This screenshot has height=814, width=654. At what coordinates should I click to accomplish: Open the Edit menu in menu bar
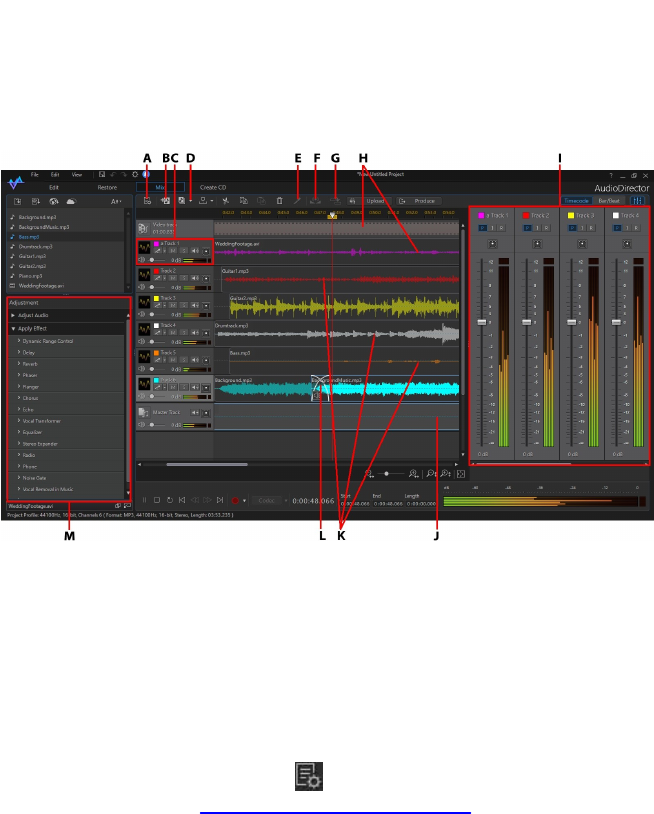click(x=55, y=175)
